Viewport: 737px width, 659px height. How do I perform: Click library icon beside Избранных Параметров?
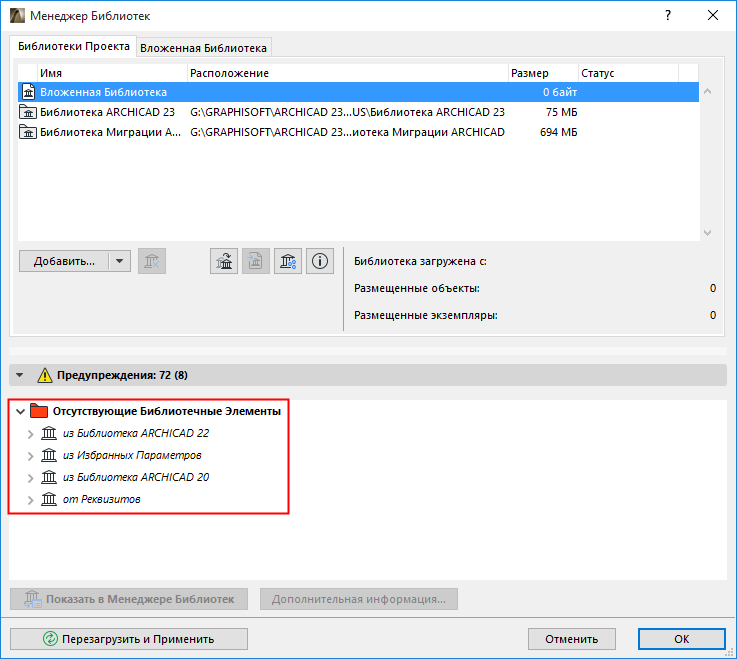(49, 455)
